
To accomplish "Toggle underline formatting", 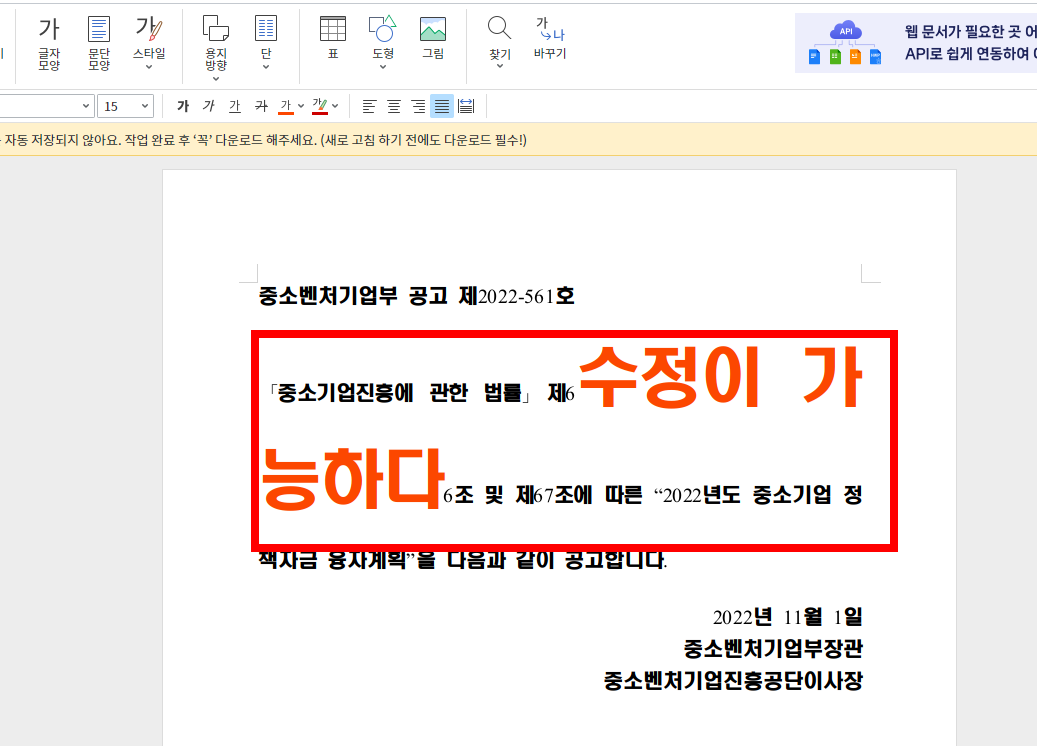I will click(x=232, y=105).
